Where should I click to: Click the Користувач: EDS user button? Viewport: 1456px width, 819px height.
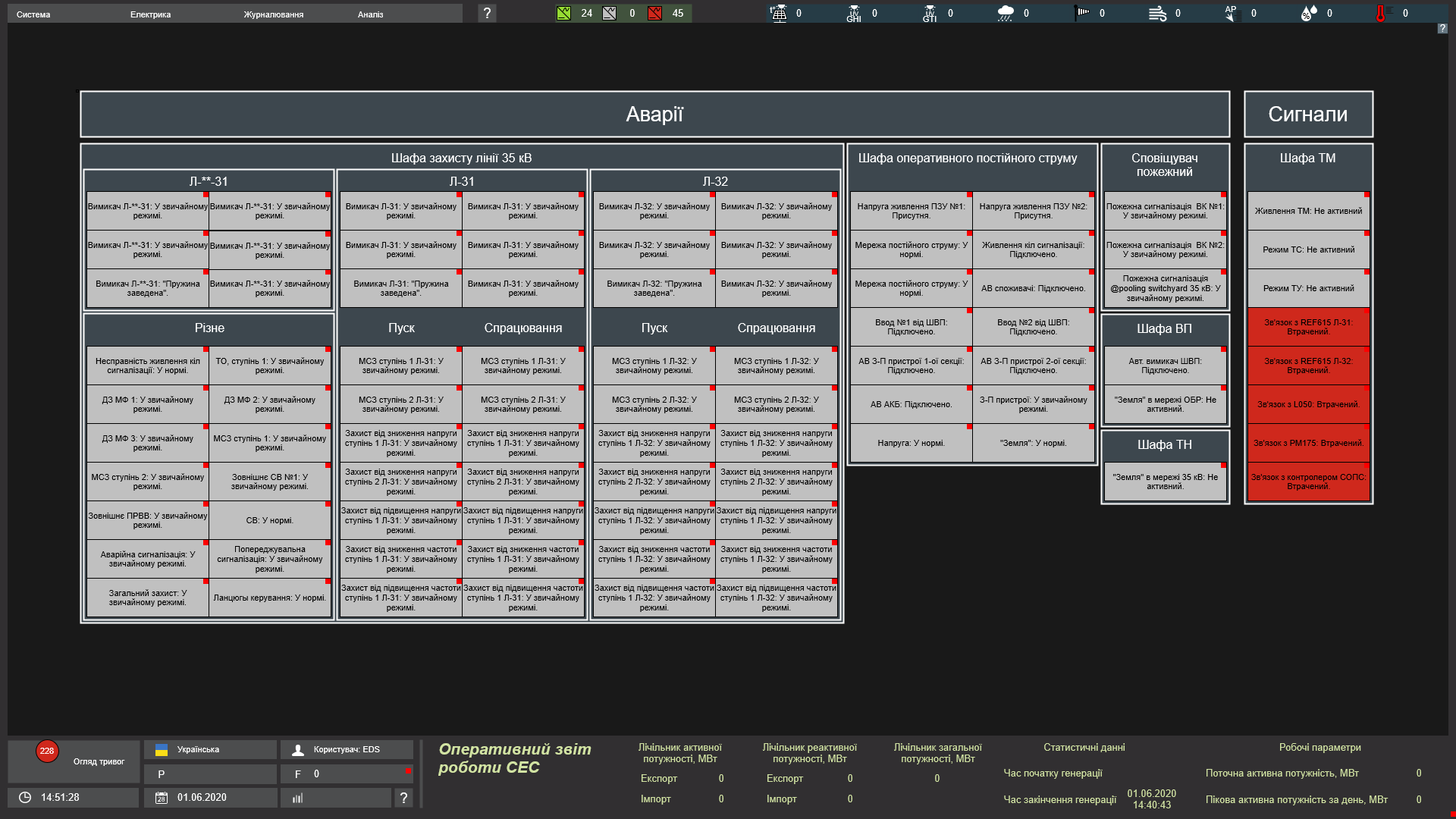(x=347, y=750)
